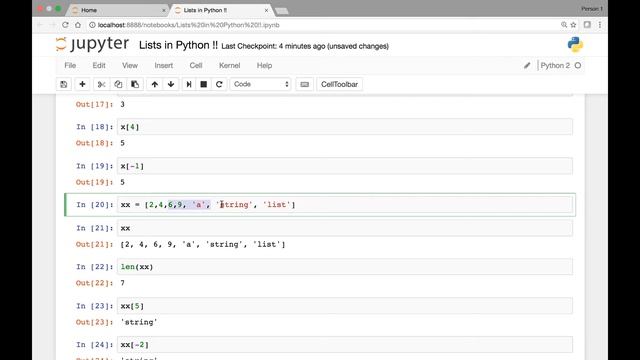
Task: Open the Insert menu
Action: click(x=163, y=65)
